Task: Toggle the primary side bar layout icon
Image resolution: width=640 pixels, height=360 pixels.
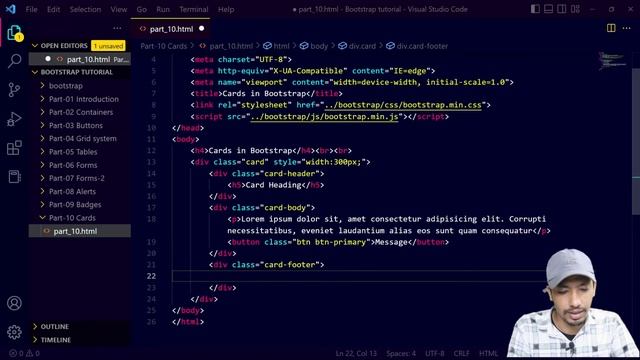Action: click(x=535, y=9)
